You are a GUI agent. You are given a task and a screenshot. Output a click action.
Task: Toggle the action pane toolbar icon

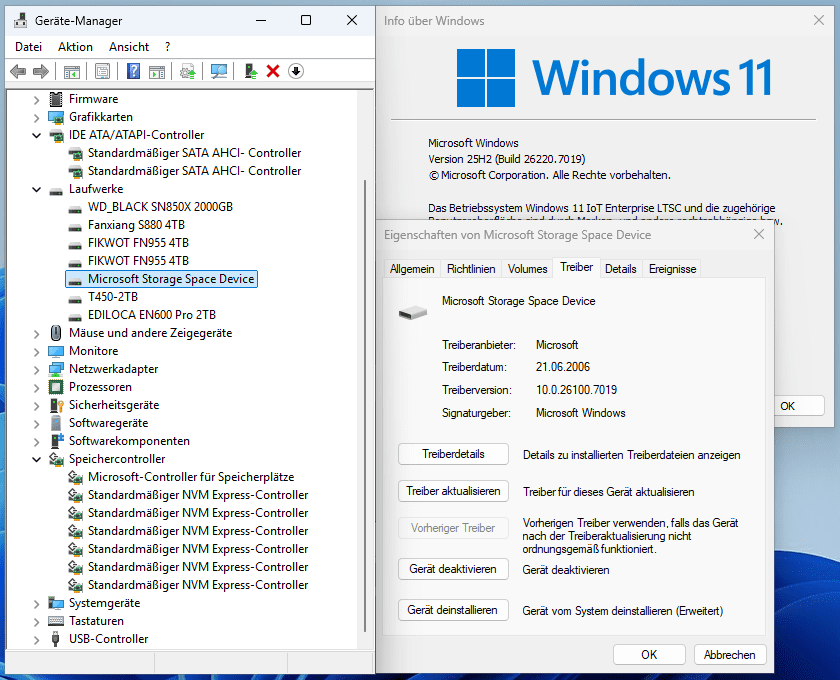click(x=157, y=71)
